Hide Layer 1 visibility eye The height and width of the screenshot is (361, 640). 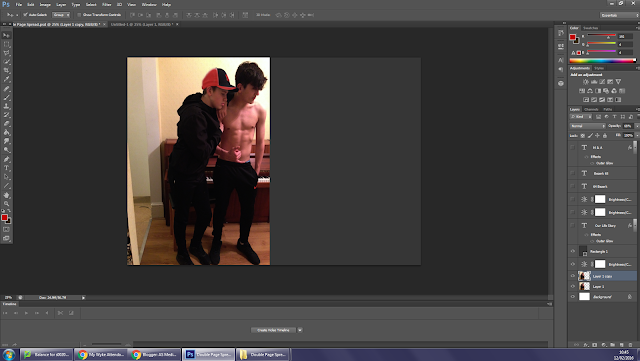(x=573, y=287)
